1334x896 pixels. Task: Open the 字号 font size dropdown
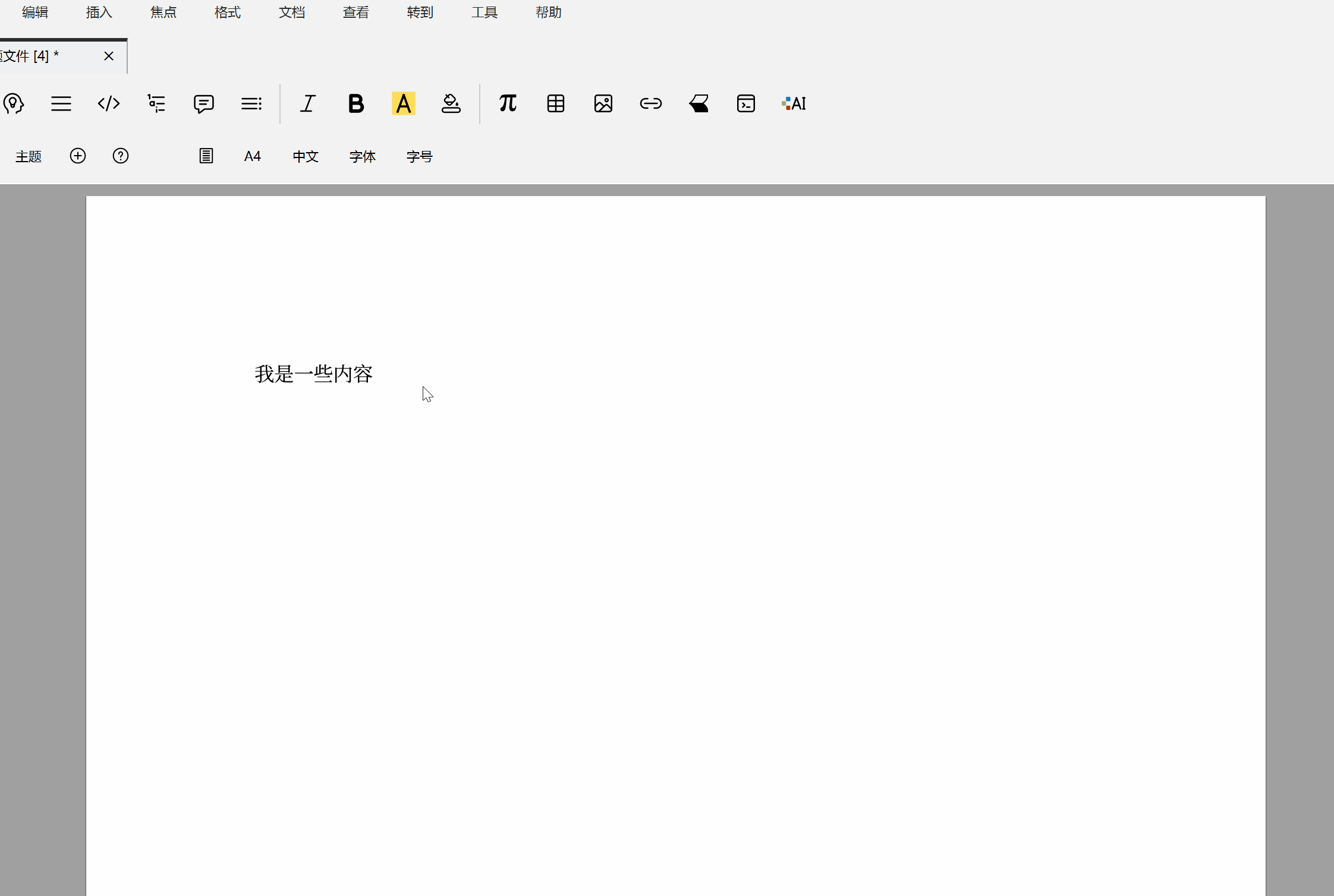(x=419, y=156)
